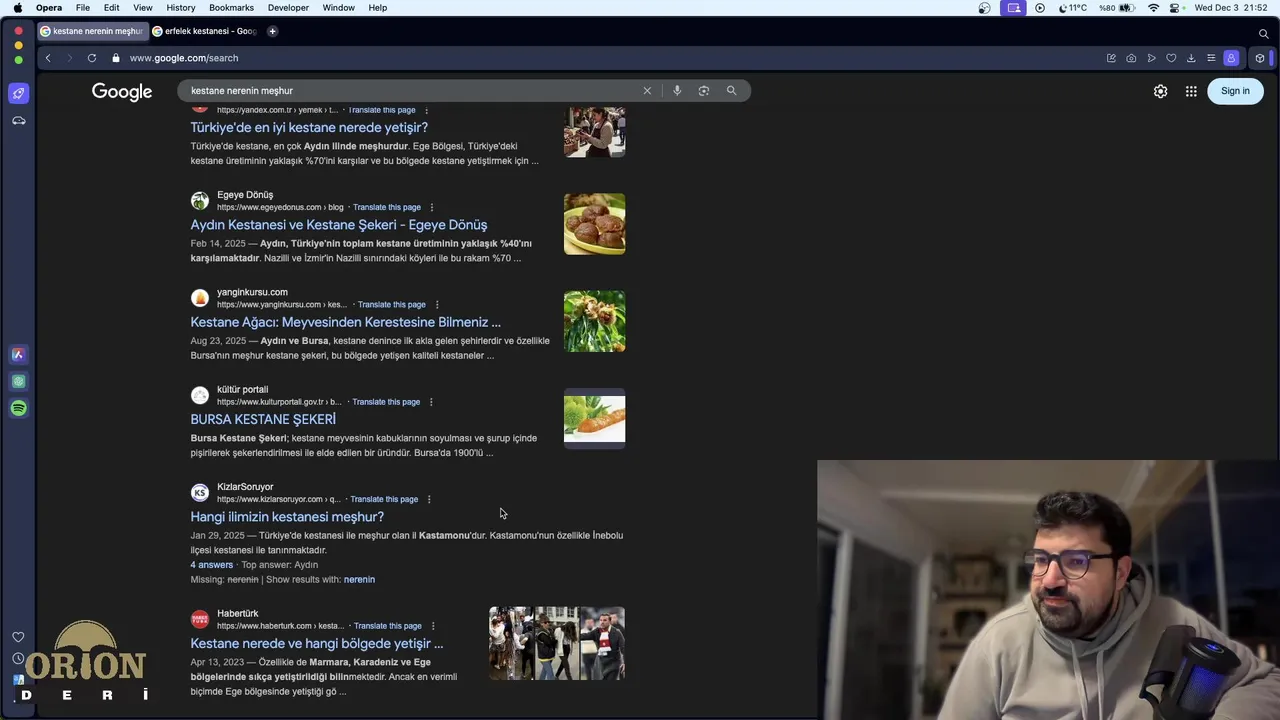Add page to bookmarks heart icon
Screen dimensions: 1280x720
coord(1171,58)
